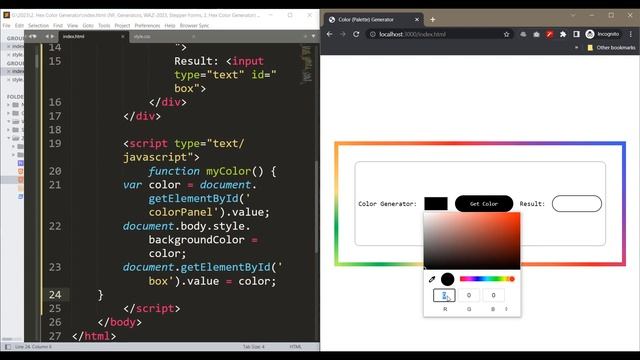Click the black color preview circle

point(447,279)
